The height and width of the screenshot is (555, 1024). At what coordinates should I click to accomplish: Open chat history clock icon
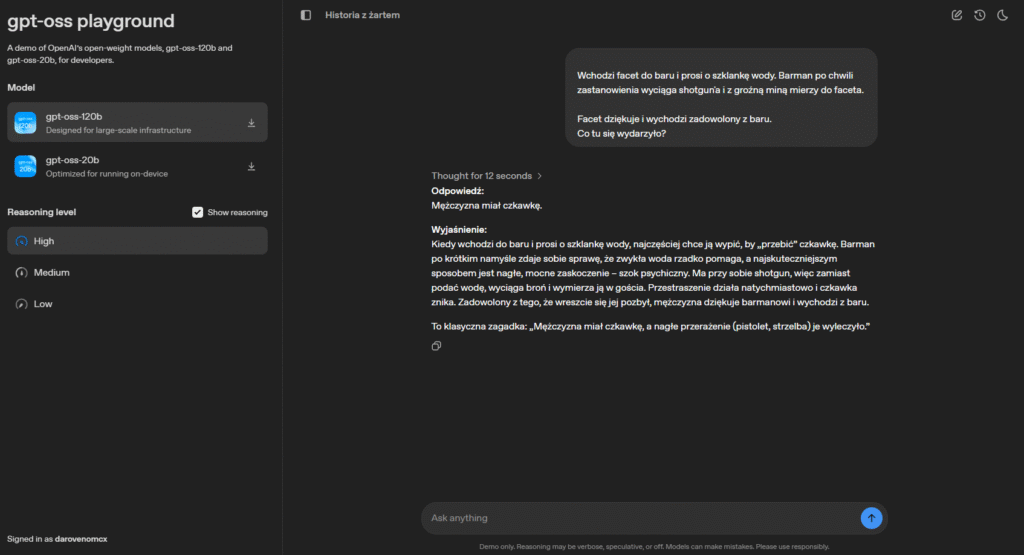(980, 15)
